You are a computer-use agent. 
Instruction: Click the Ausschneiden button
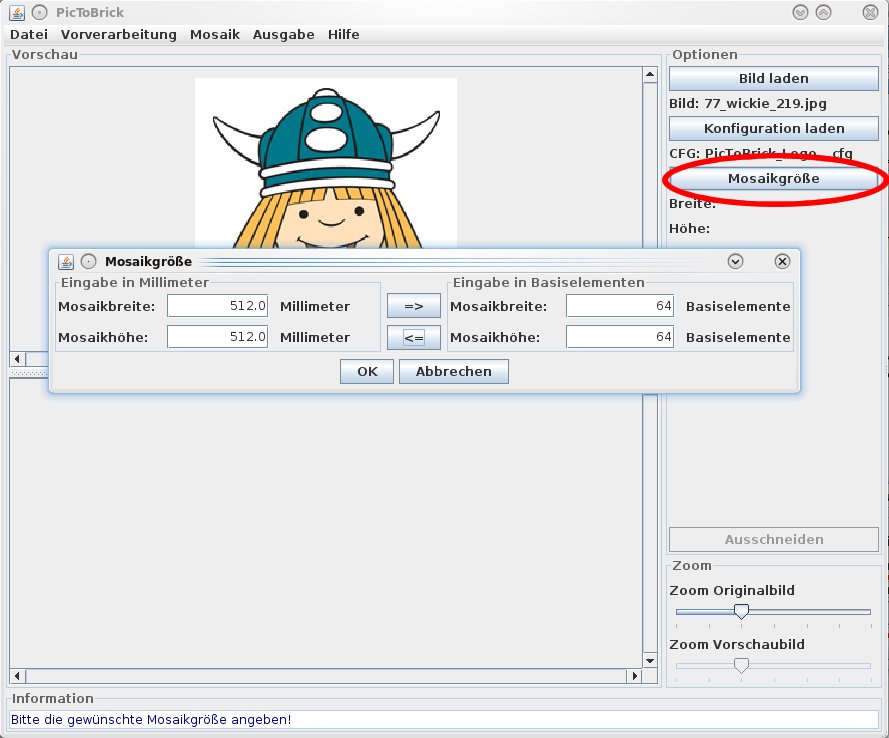click(x=774, y=540)
